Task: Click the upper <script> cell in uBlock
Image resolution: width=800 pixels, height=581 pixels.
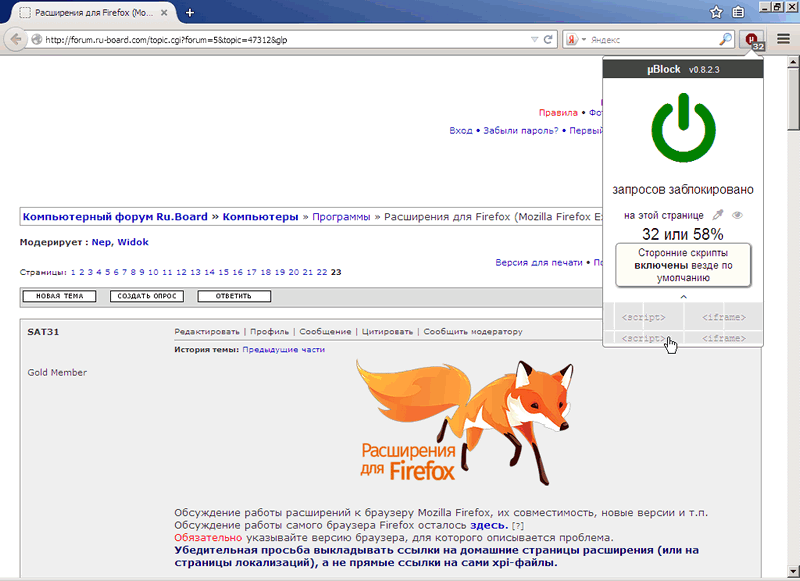Action: point(643,317)
